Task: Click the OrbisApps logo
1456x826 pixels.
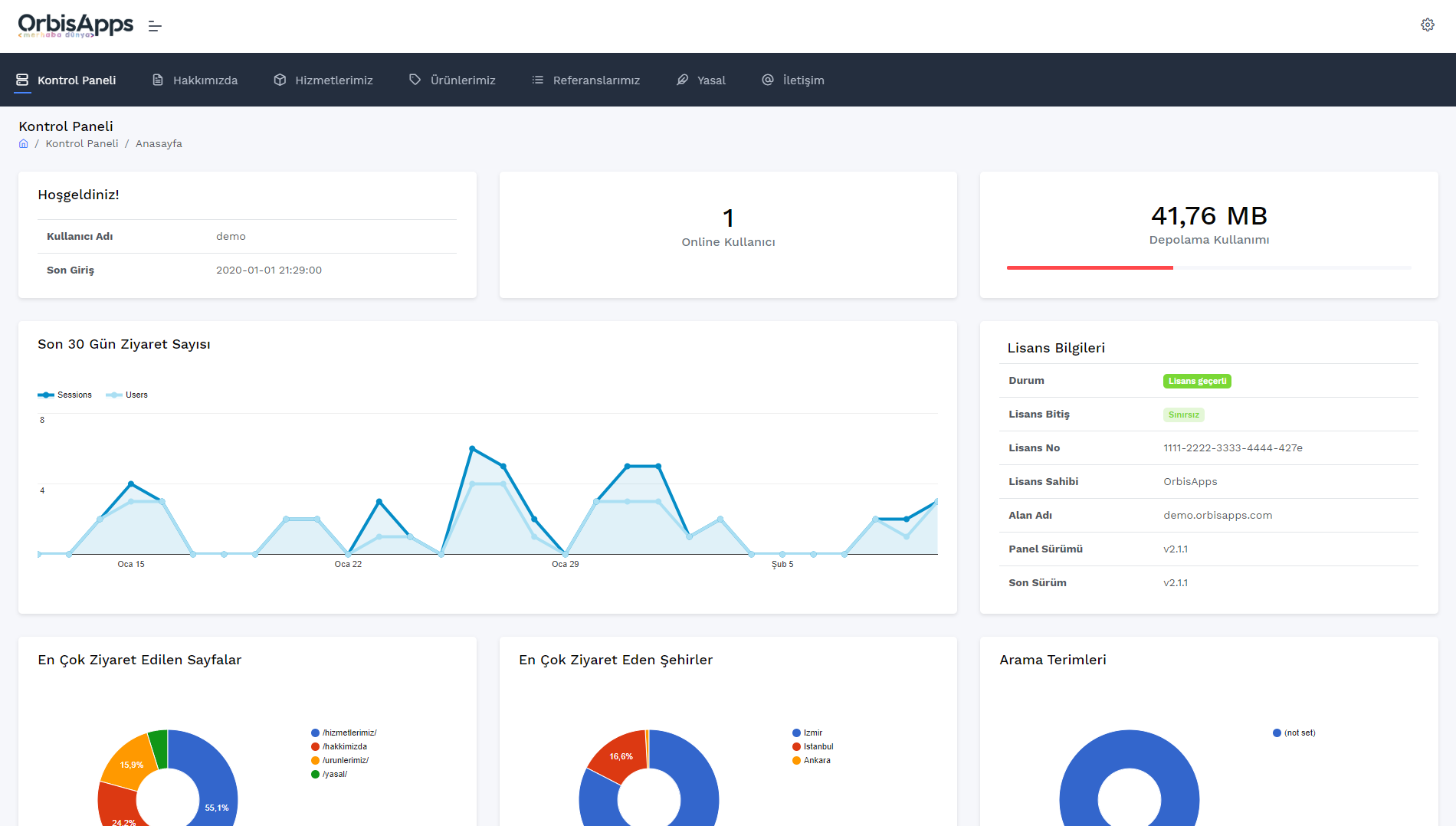Action: pos(76,25)
